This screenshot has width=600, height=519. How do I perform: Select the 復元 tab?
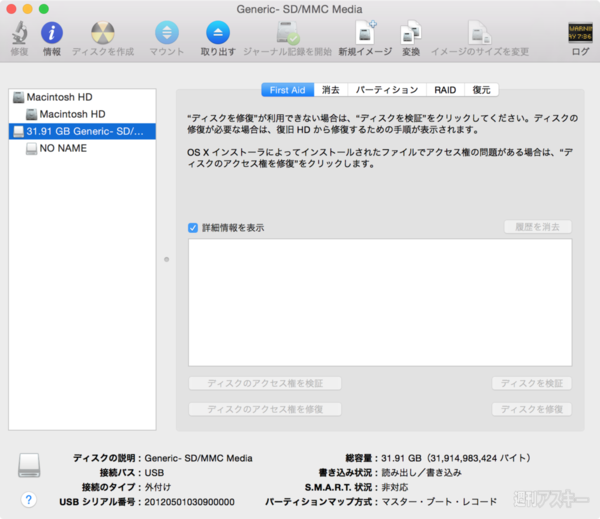point(482,90)
